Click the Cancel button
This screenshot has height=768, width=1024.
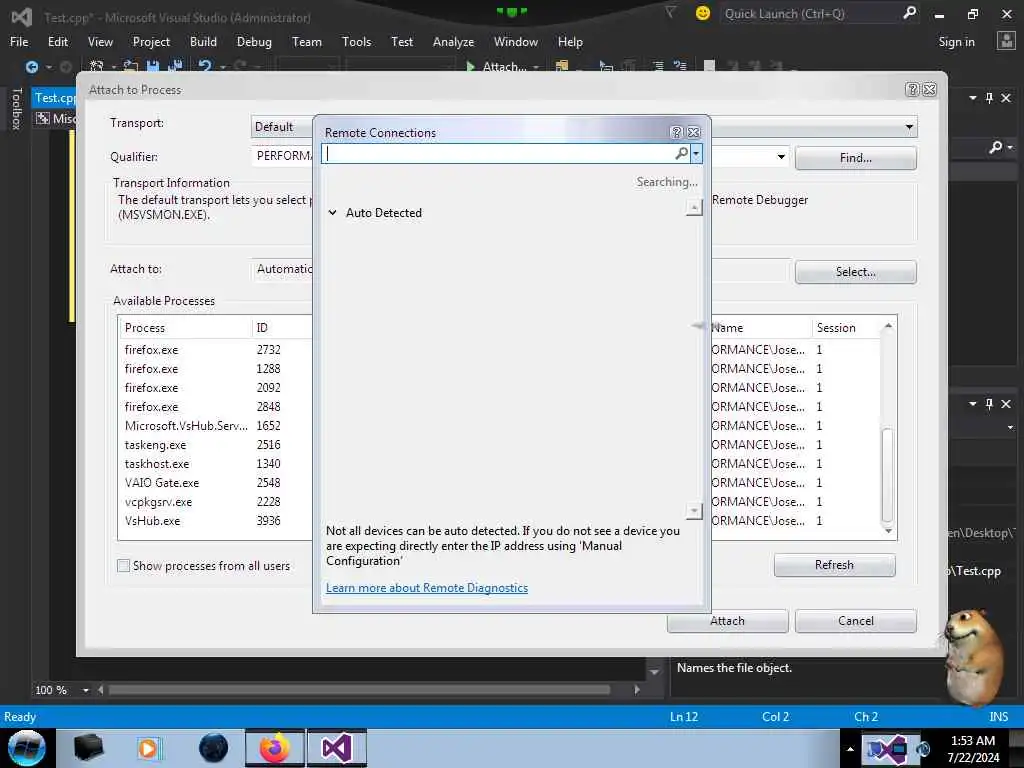[x=856, y=620]
